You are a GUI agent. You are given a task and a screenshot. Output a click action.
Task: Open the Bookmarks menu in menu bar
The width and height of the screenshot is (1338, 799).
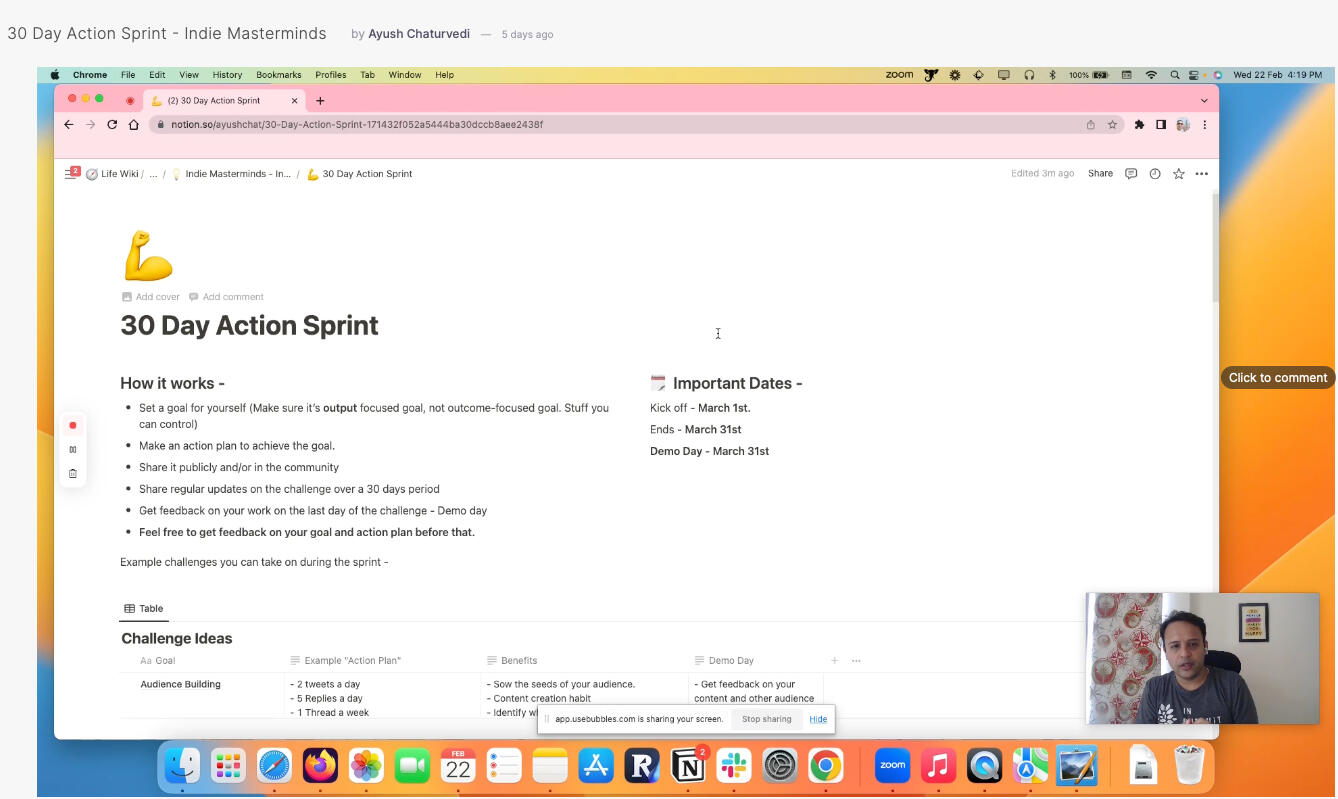click(278, 75)
